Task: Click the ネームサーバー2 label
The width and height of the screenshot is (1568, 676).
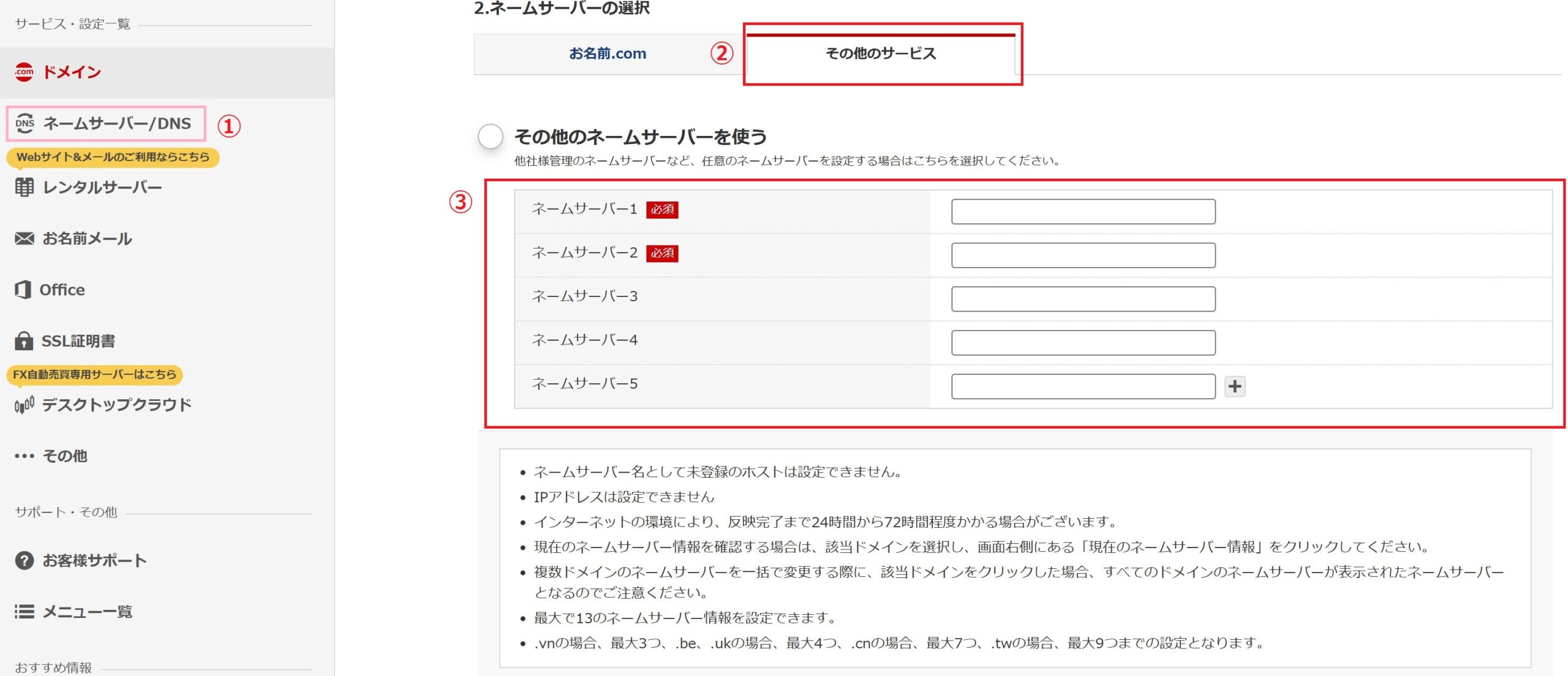Action: pyautogui.click(x=584, y=253)
